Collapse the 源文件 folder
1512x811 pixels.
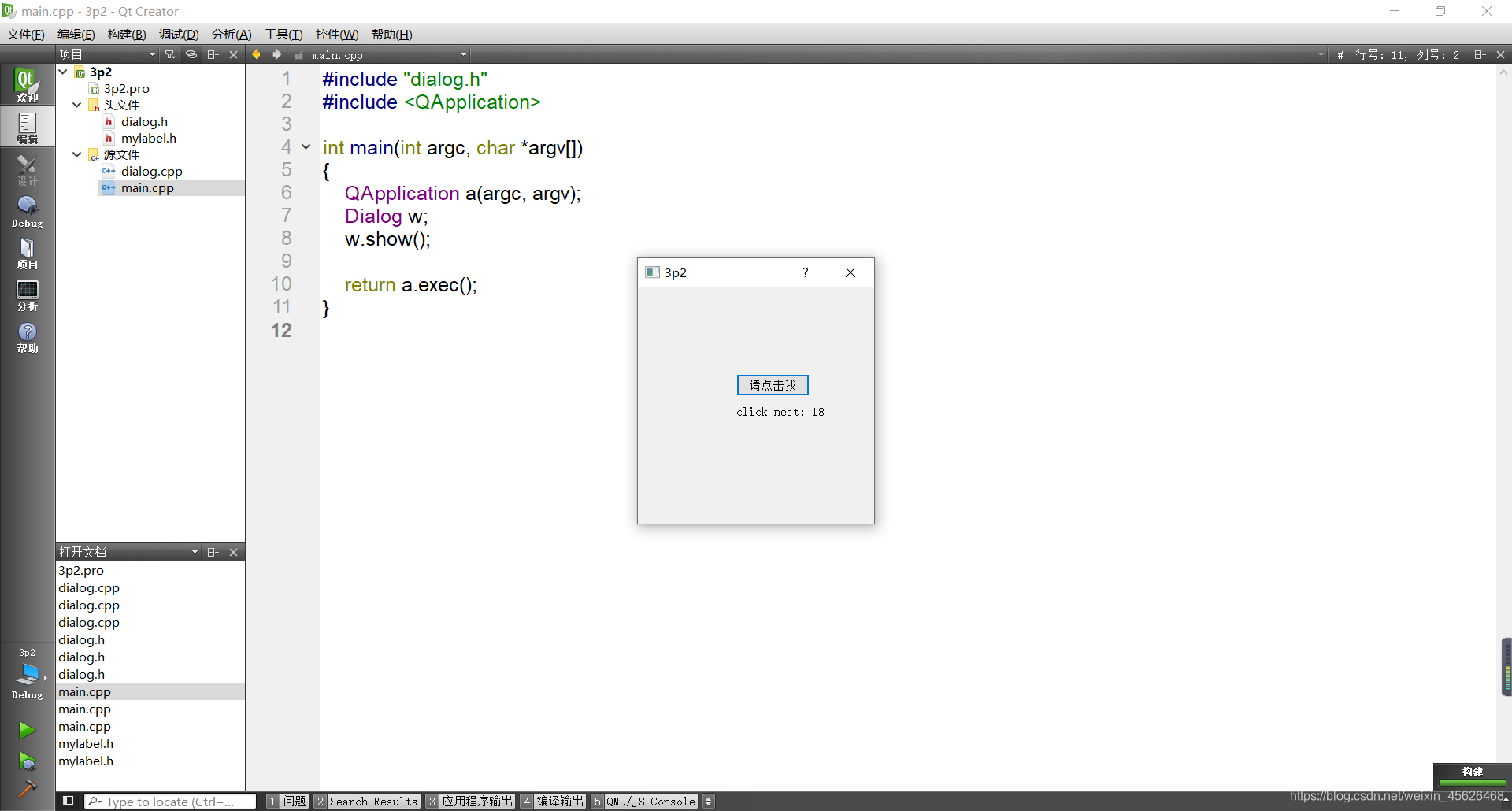pyautogui.click(x=76, y=154)
